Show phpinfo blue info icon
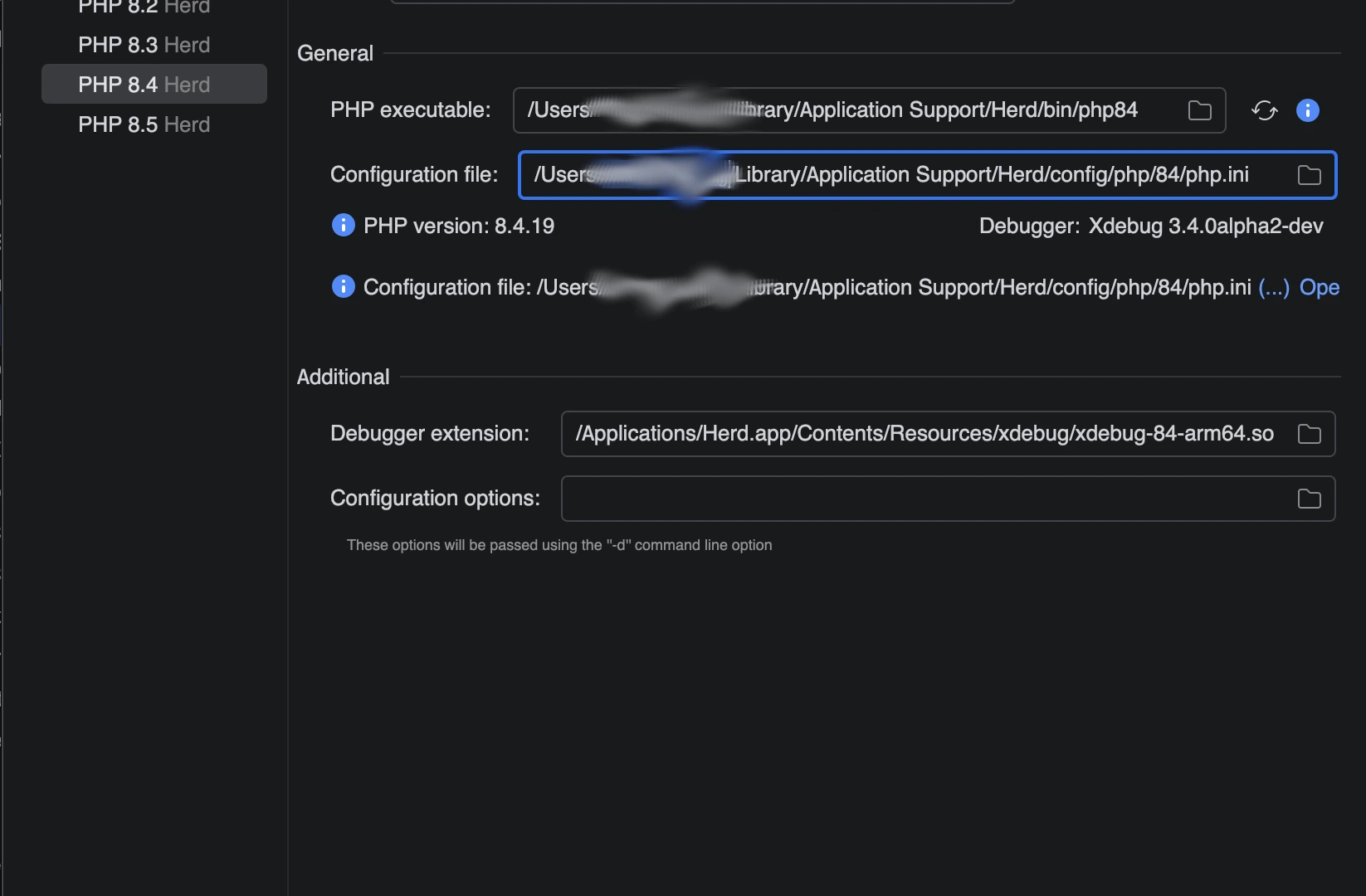The width and height of the screenshot is (1366, 896). point(1307,110)
